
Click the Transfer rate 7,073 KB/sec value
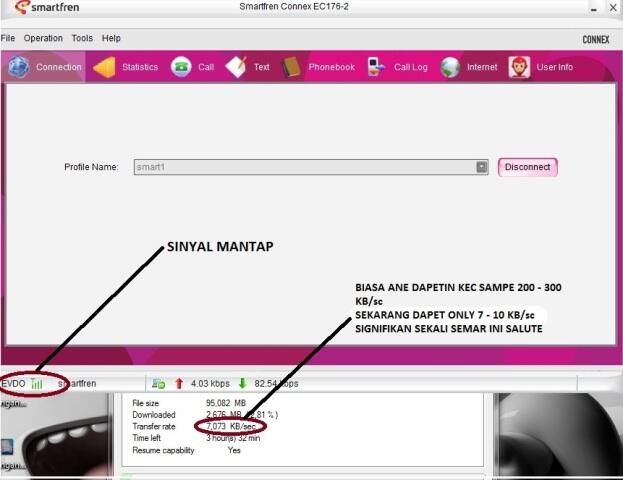tap(231, 426)
